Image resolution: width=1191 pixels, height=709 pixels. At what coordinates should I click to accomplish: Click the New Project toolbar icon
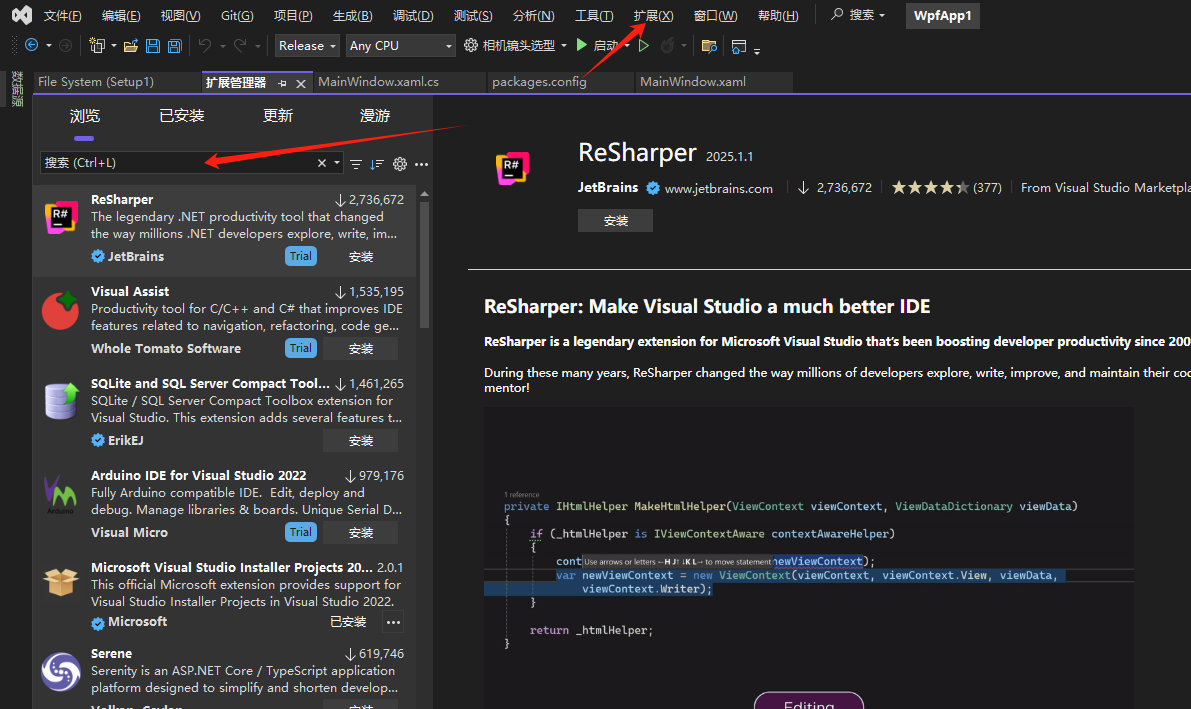[97, 46]
